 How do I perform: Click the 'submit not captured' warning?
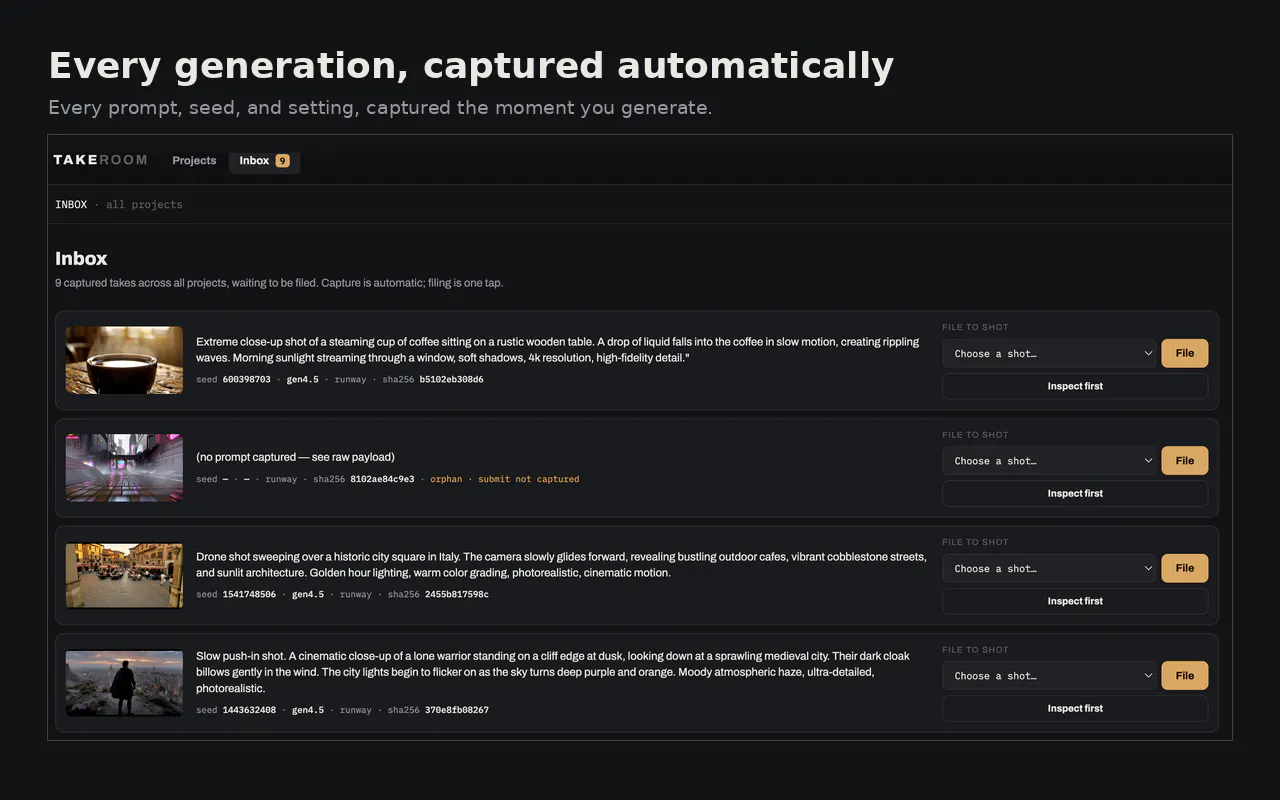(x=528, y=479)
